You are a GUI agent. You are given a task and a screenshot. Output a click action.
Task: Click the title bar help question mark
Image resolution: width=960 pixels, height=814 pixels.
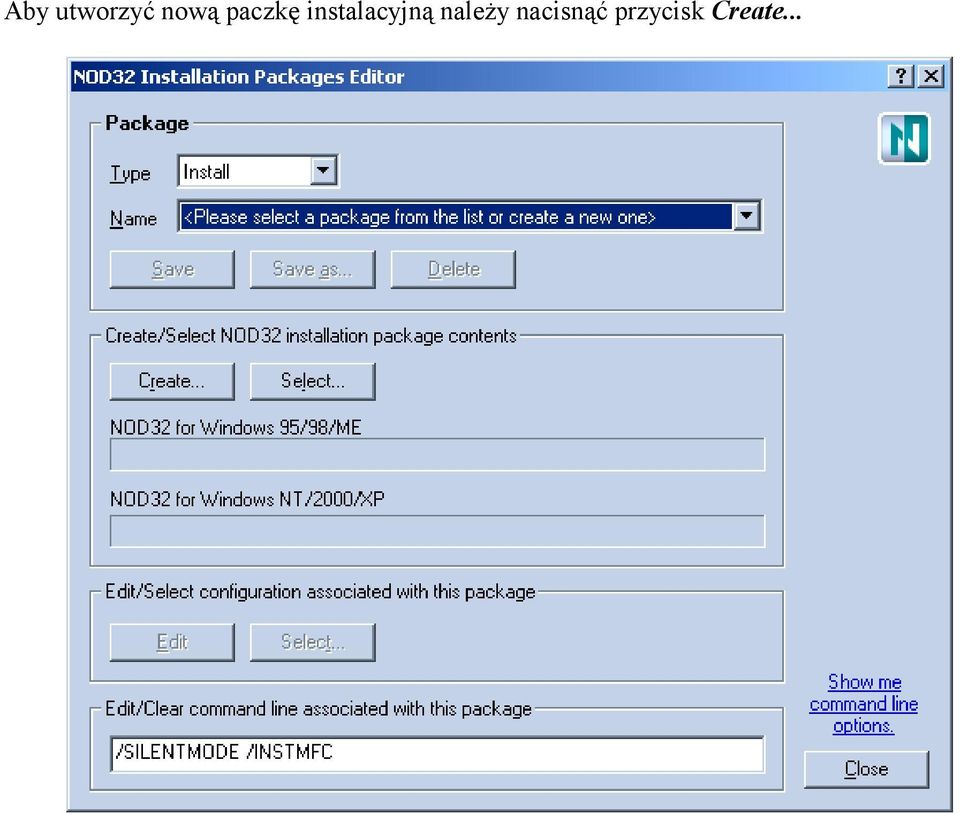point(900,77)
